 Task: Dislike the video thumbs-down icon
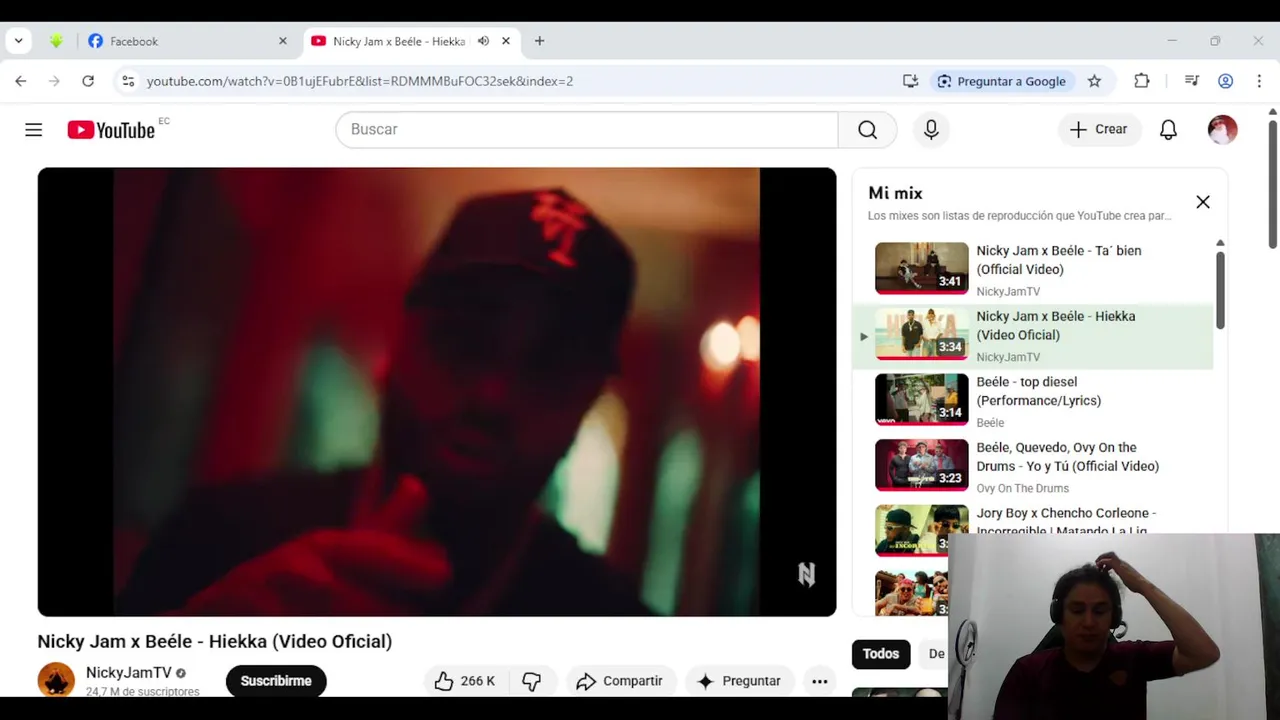[x=532, y=681]
